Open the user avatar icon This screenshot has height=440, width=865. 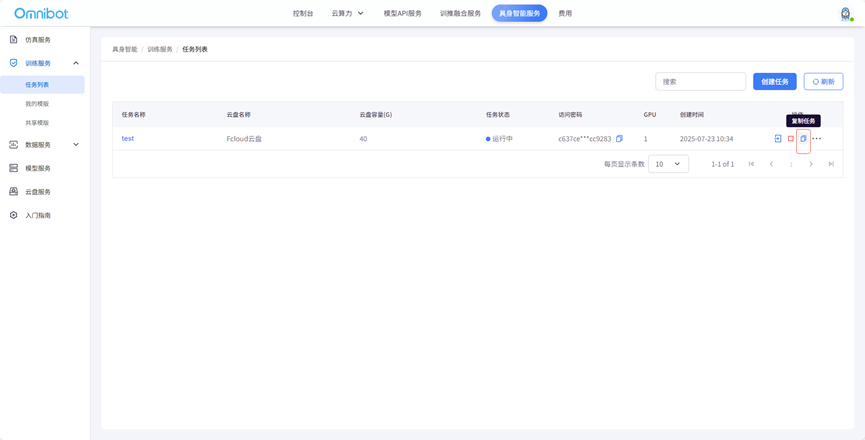845,14
